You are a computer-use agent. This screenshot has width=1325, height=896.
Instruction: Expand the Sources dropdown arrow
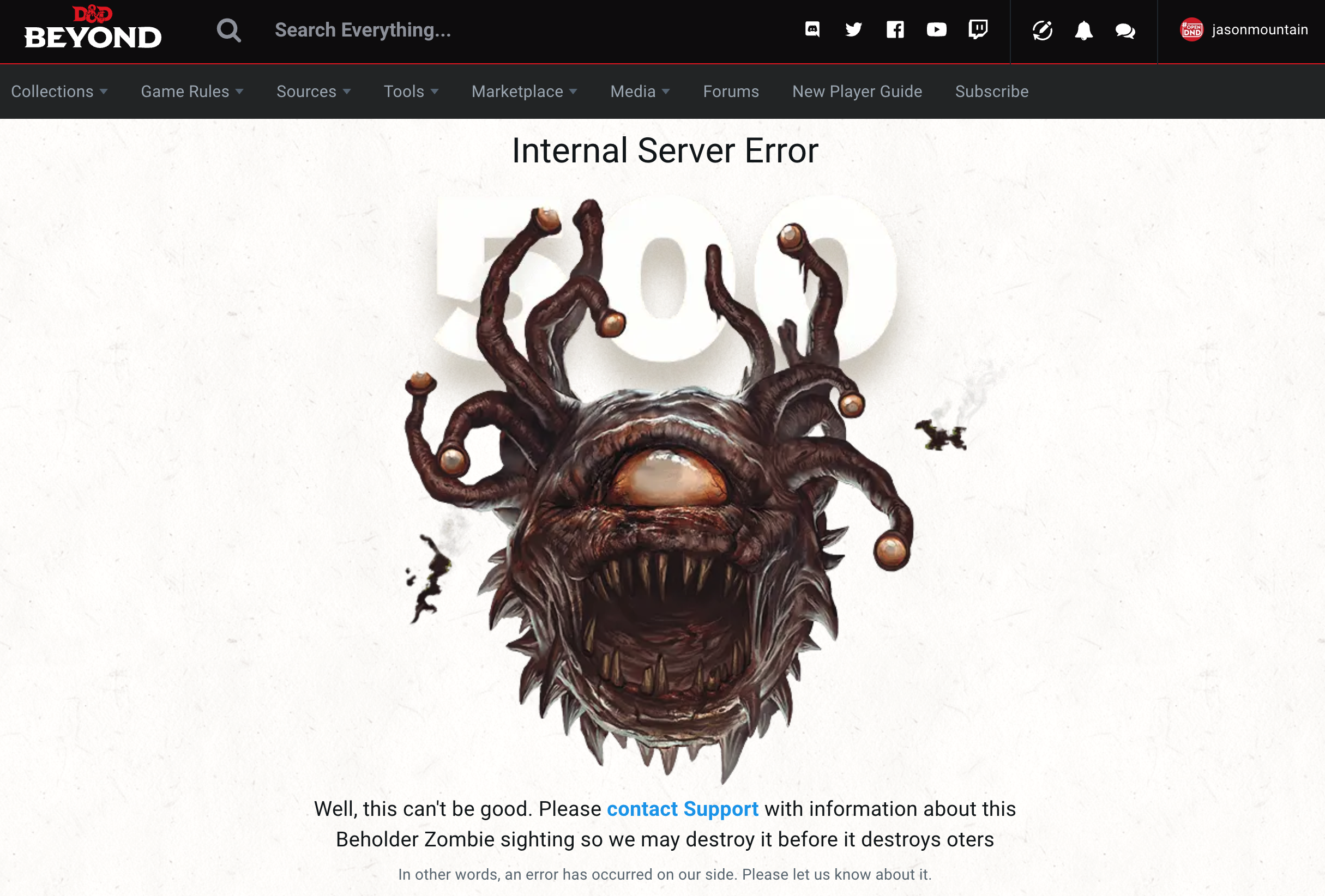tap(347, 92)
